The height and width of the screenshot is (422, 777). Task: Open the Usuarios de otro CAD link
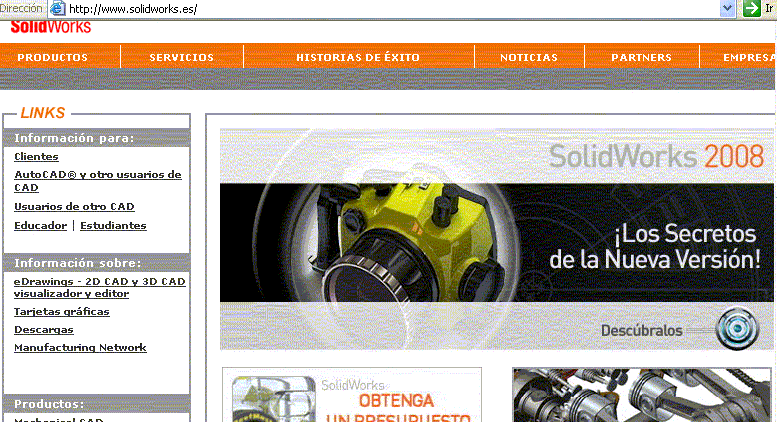[x=74, y=207]
